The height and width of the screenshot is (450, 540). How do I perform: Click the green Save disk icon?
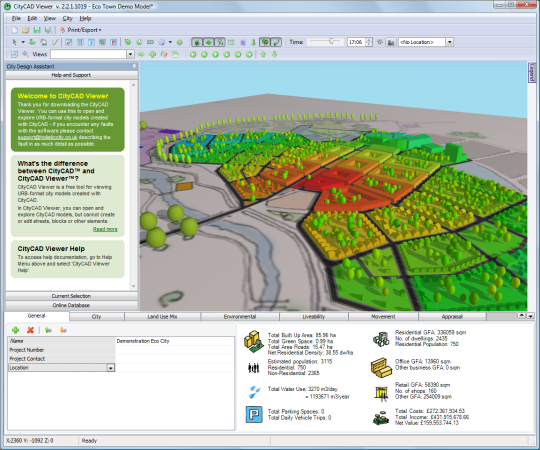pos(37,30)
